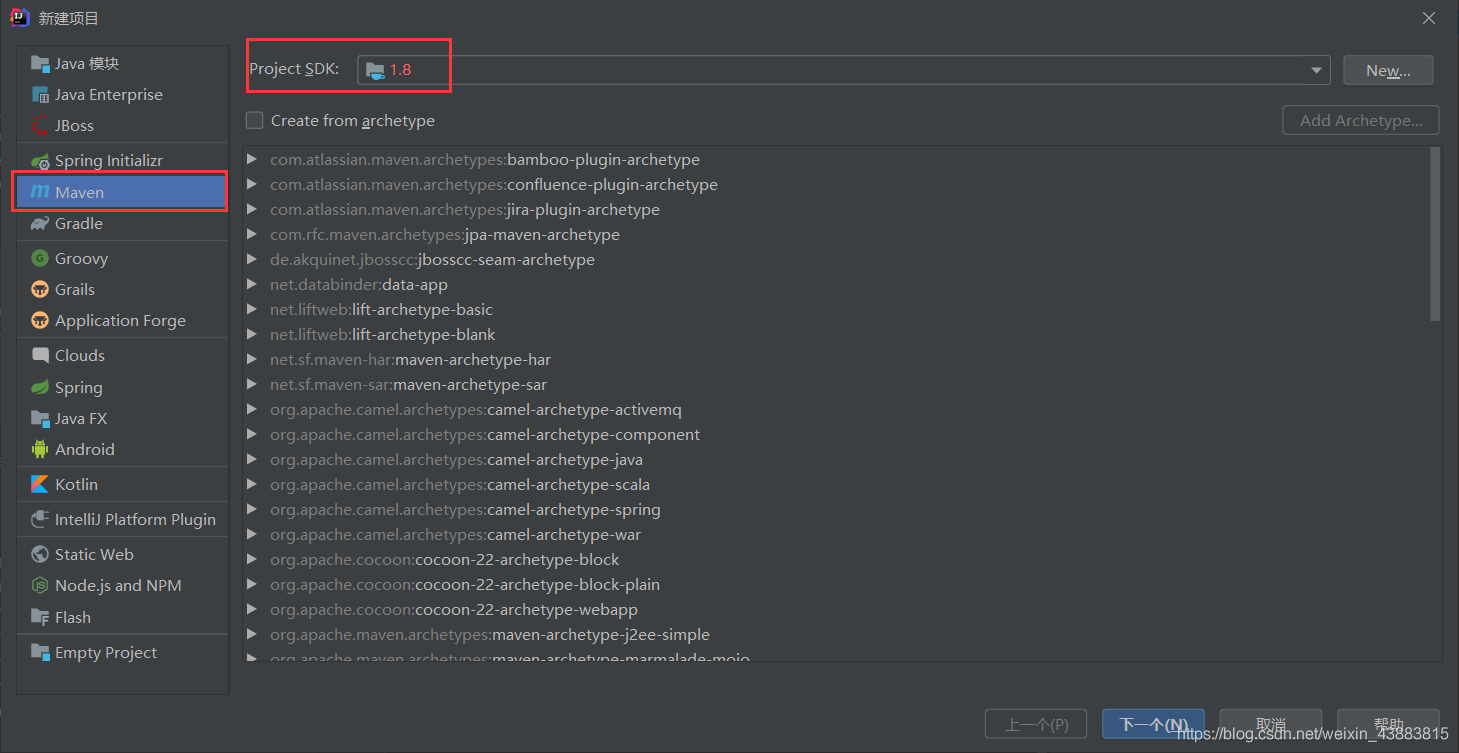Image resolution: width=1459 pixels, height=753 pixels.
Task: Expand lift-archetype-basic node
Action: click(252, 310)
